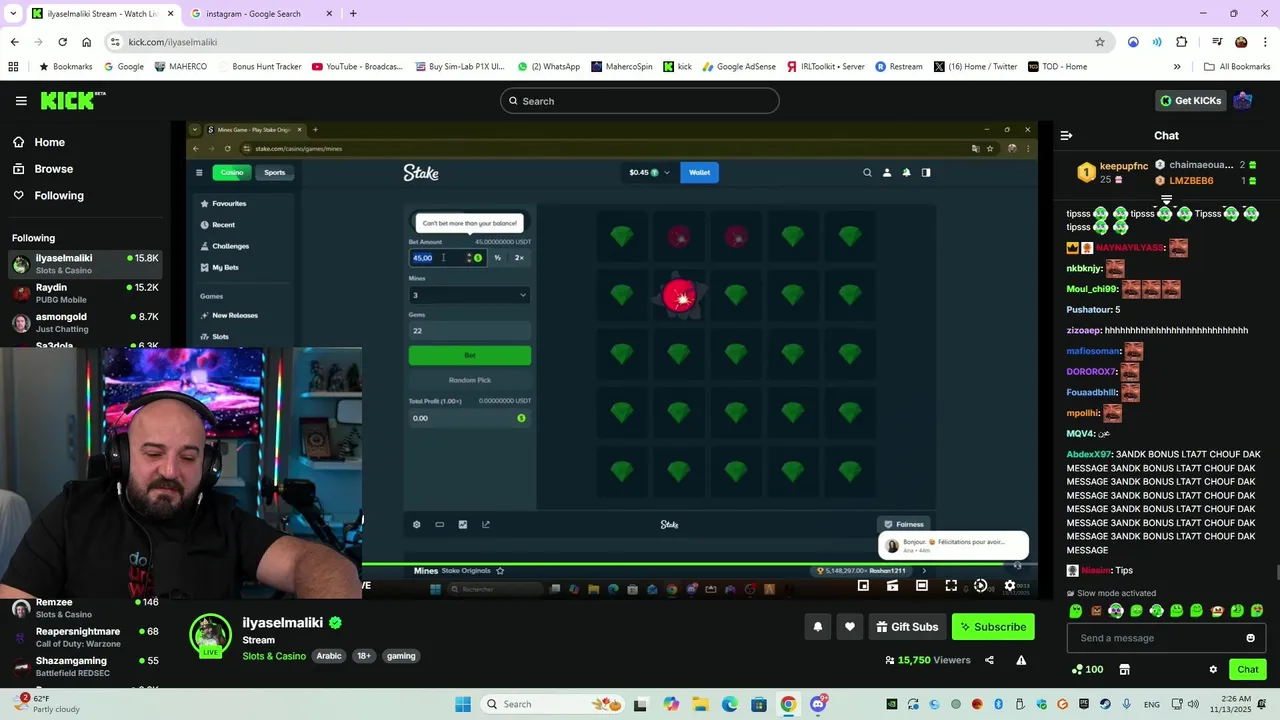The image size is (1280, 720).
Task: Open All Bookmarks folder
Action: point(1237,67)
